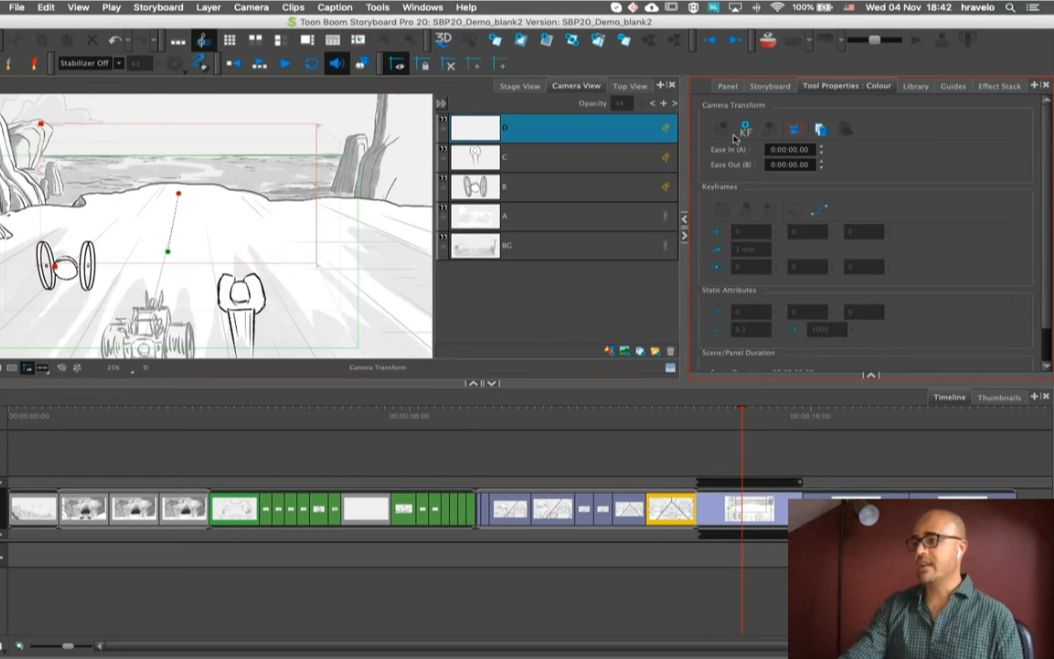Click the blue Play button in the toolbar
The image size is (1054, 659).
pyautogui.click(x=284, y=62)
